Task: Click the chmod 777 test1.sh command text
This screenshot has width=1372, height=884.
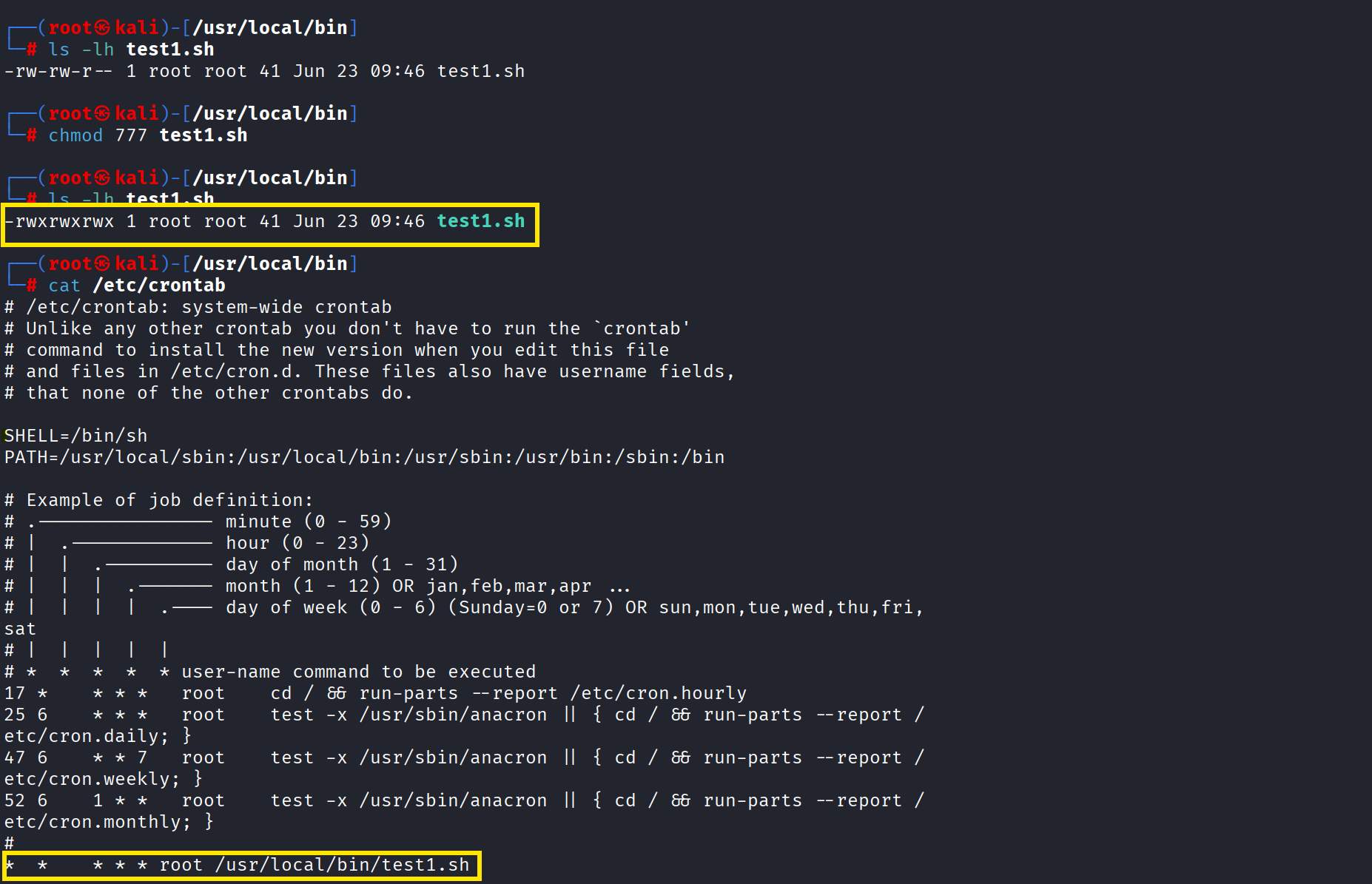Action: 148,135
